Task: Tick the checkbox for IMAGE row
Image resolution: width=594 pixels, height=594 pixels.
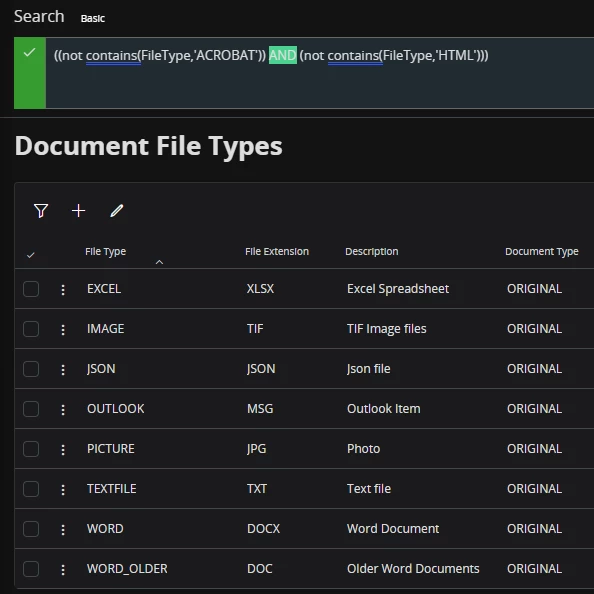Action: pyautogui.click(x=31, y=329)
